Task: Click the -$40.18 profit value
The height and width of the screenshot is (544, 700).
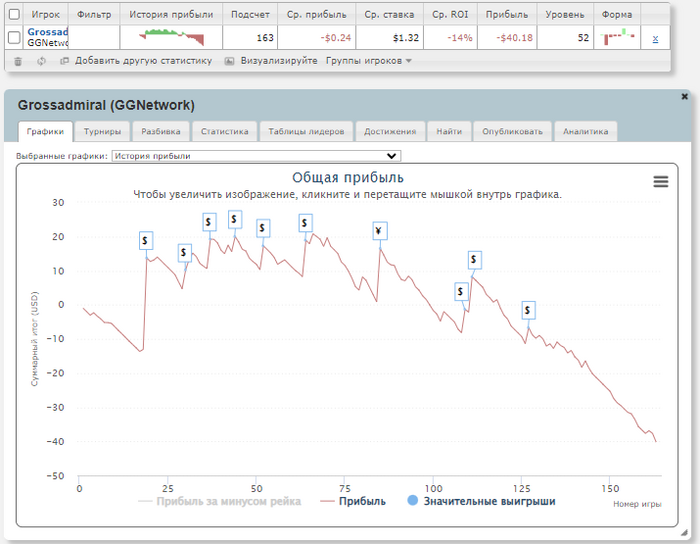Action: tap(514, 38)
